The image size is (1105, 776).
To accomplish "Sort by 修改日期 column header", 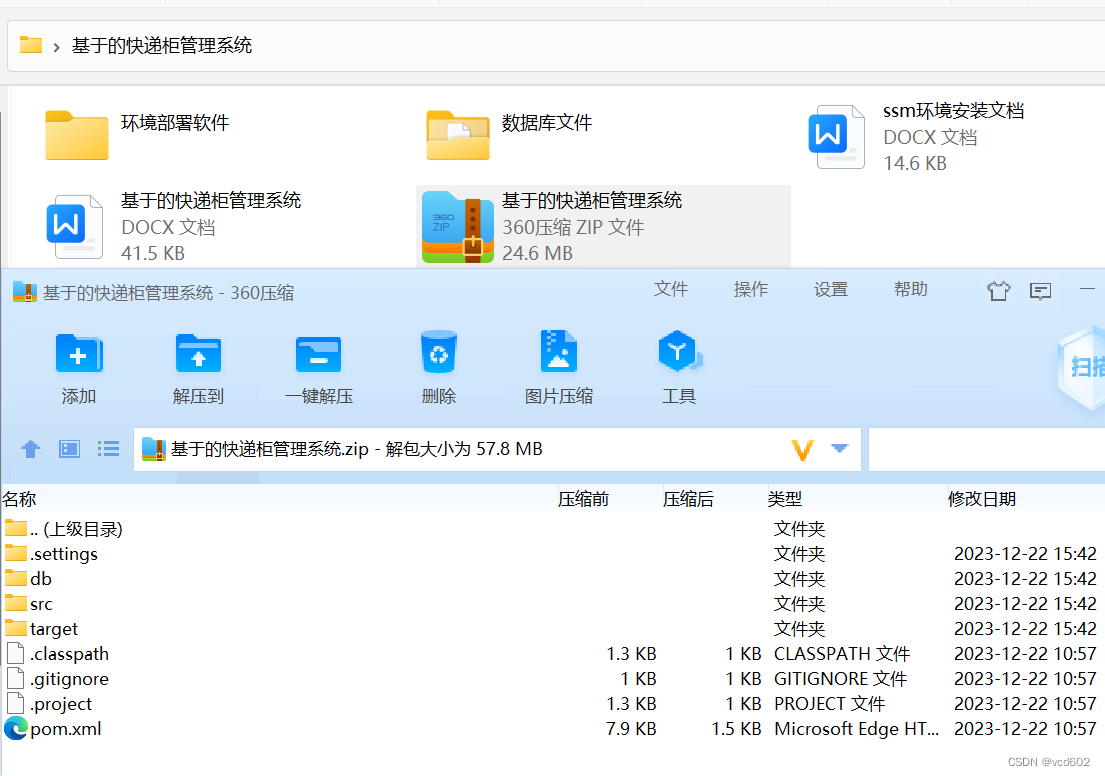I will pyautogui.click(x=982, y=499).
